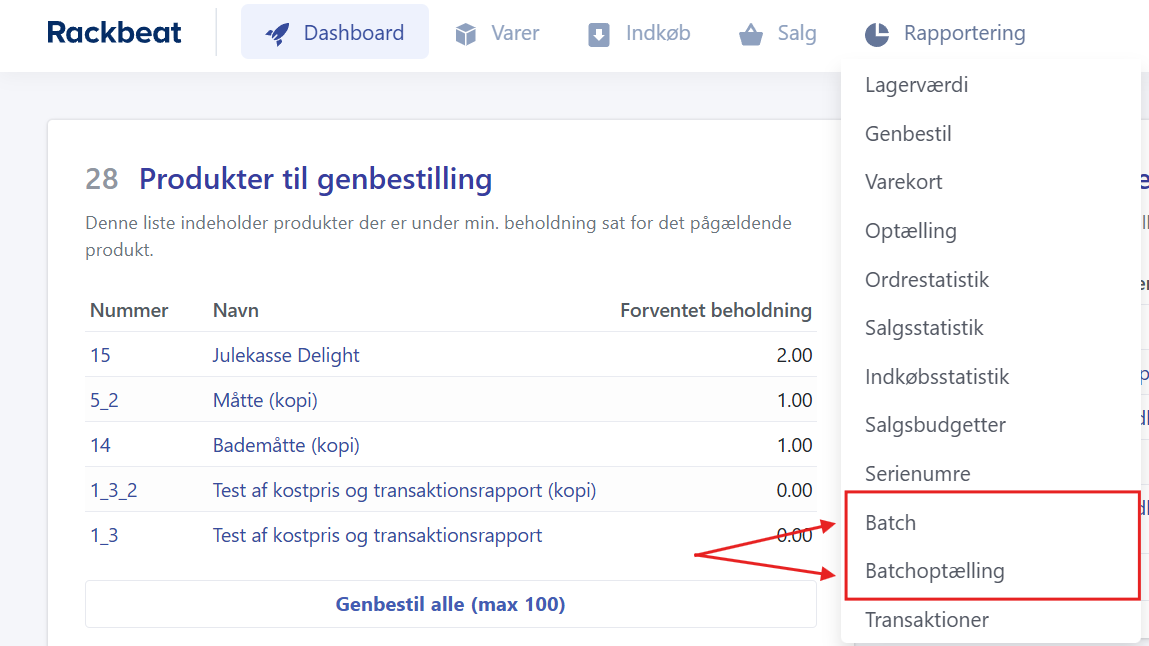Click product number 5_2 link
The height and width of the screenshot is (646, 1149).
coord(104,400)
